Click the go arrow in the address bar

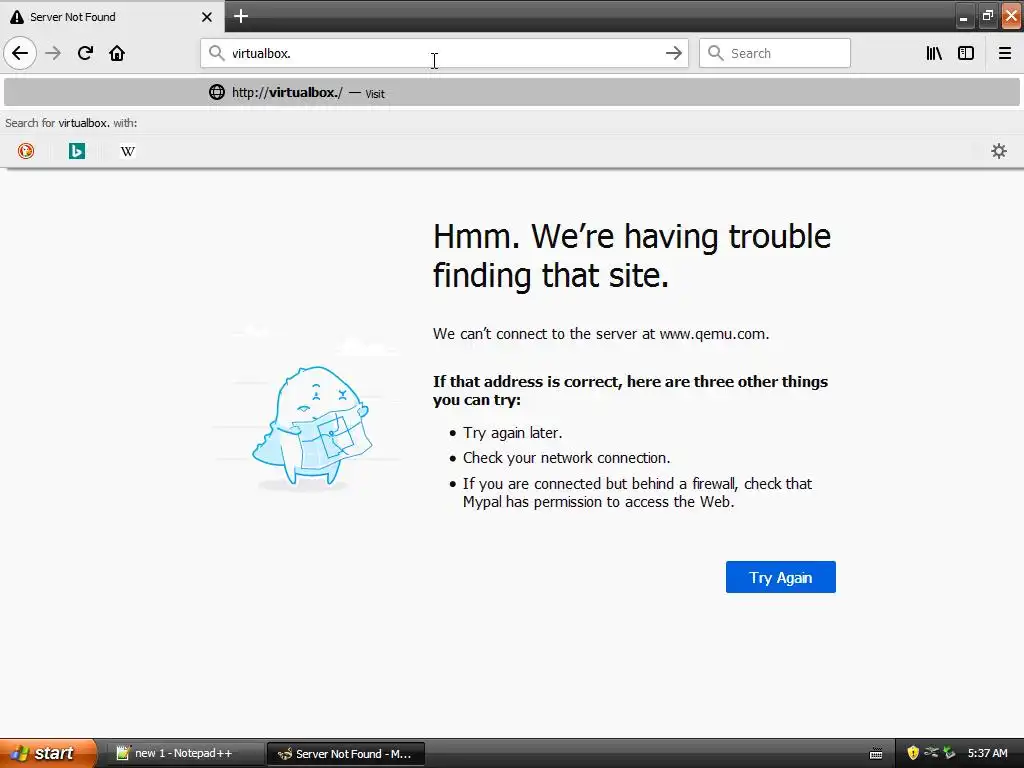673,53
